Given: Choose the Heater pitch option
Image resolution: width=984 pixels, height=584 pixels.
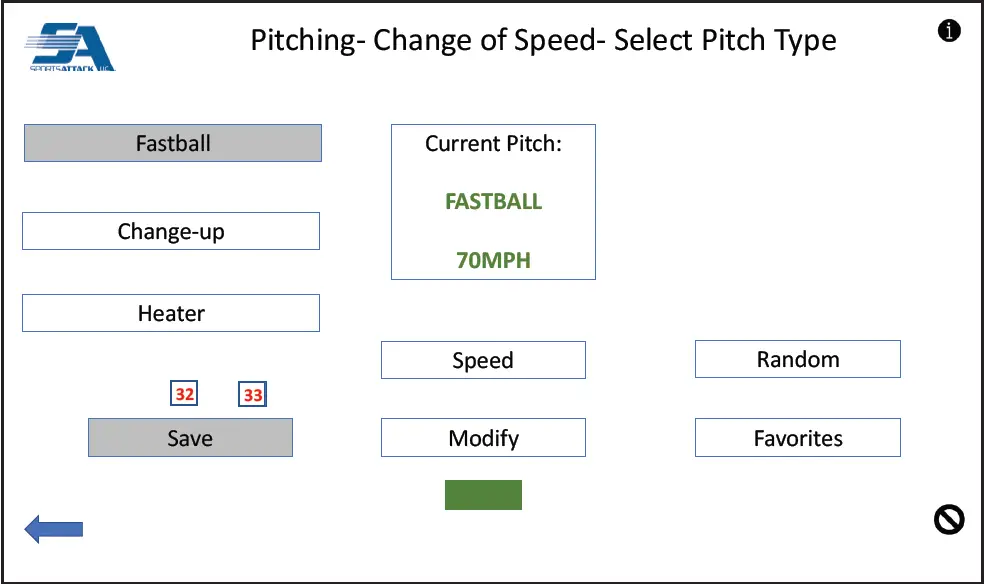Looking at the screenshot, I should 171,313.
